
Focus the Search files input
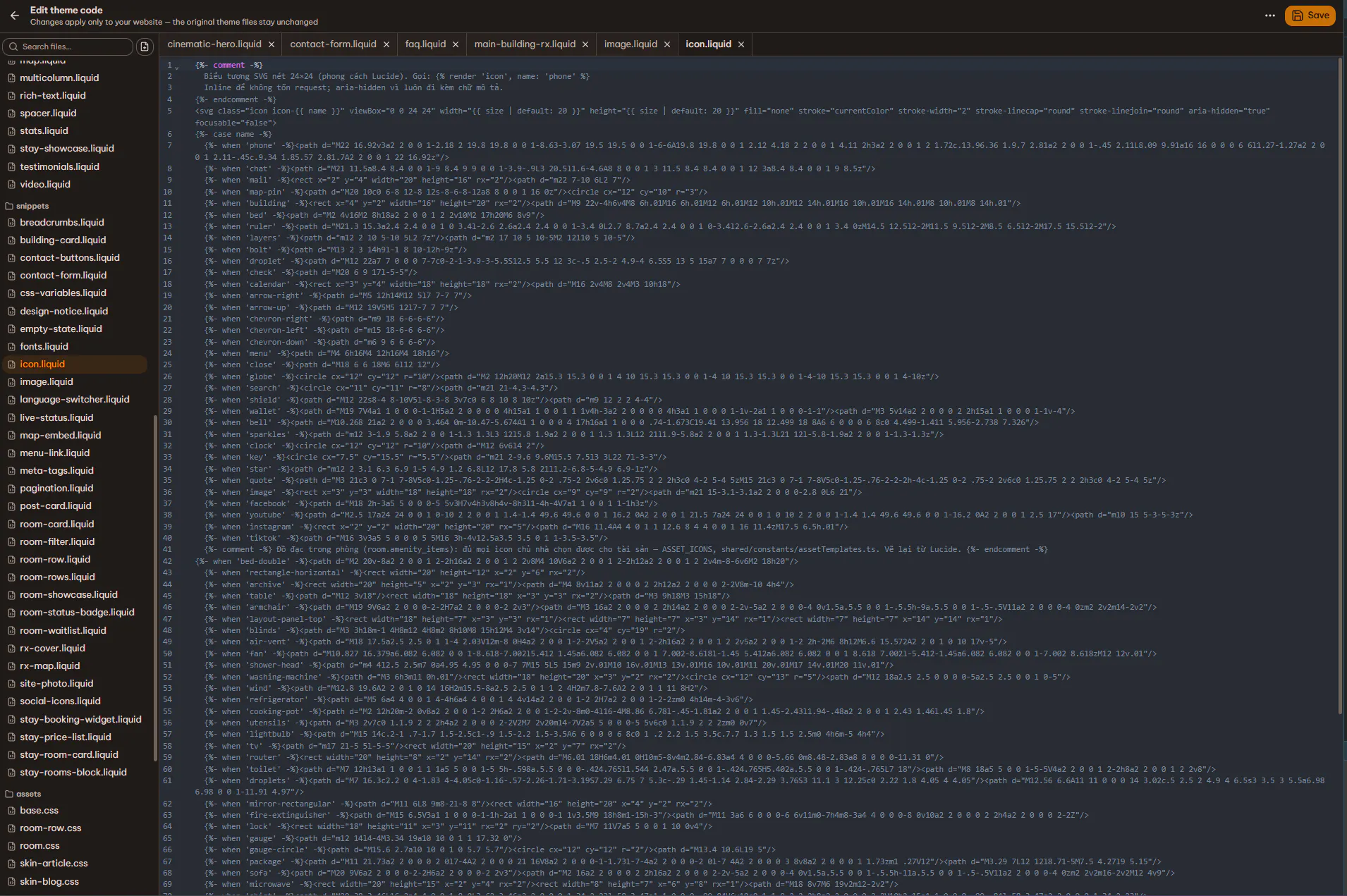pyautogui.click(x=68, y=47)
